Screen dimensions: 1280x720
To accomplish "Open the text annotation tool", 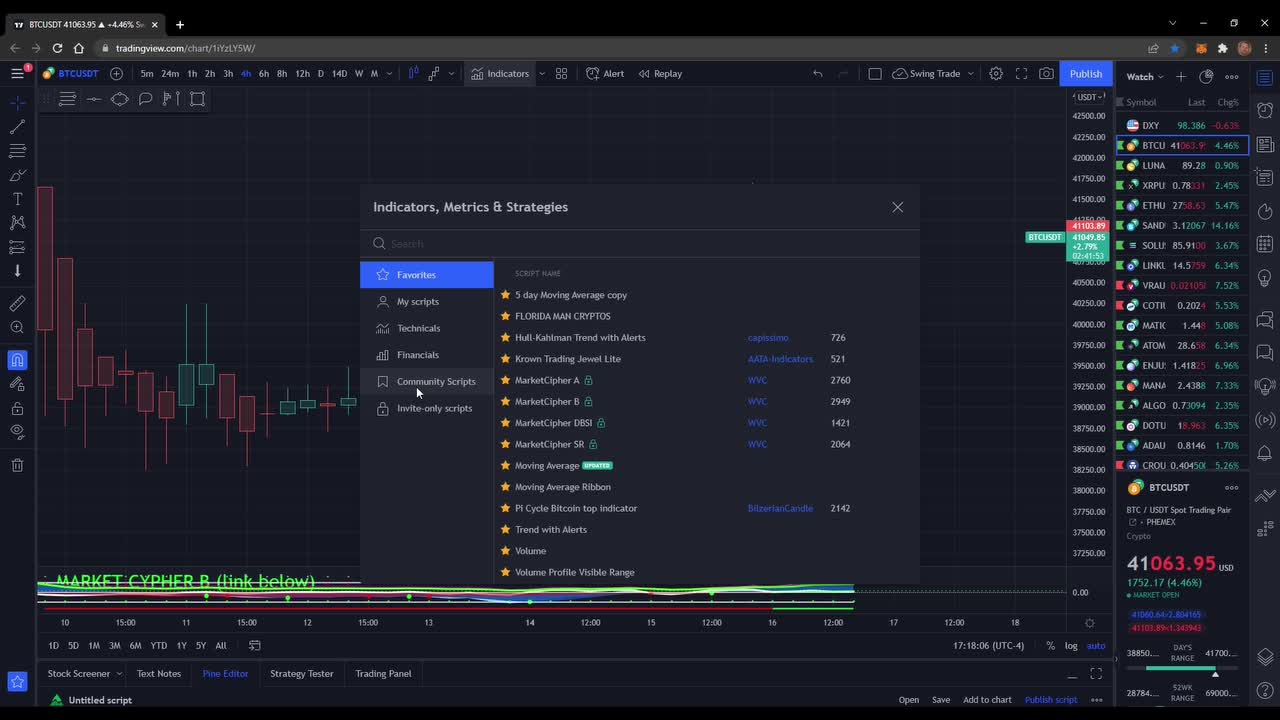I will coord(17,199).
